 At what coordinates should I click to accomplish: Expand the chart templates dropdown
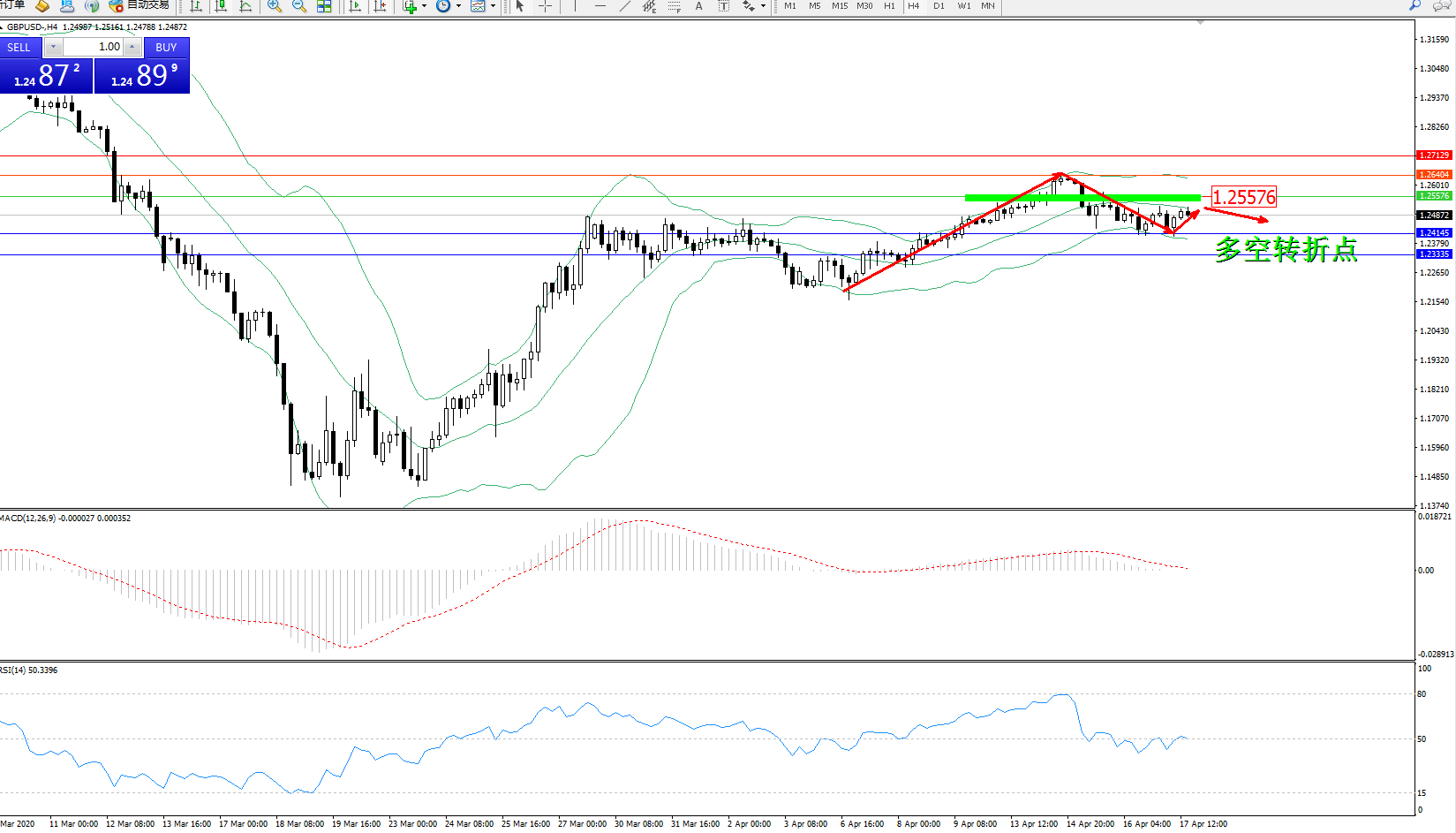pyautogui.click(x=493, y=6)
